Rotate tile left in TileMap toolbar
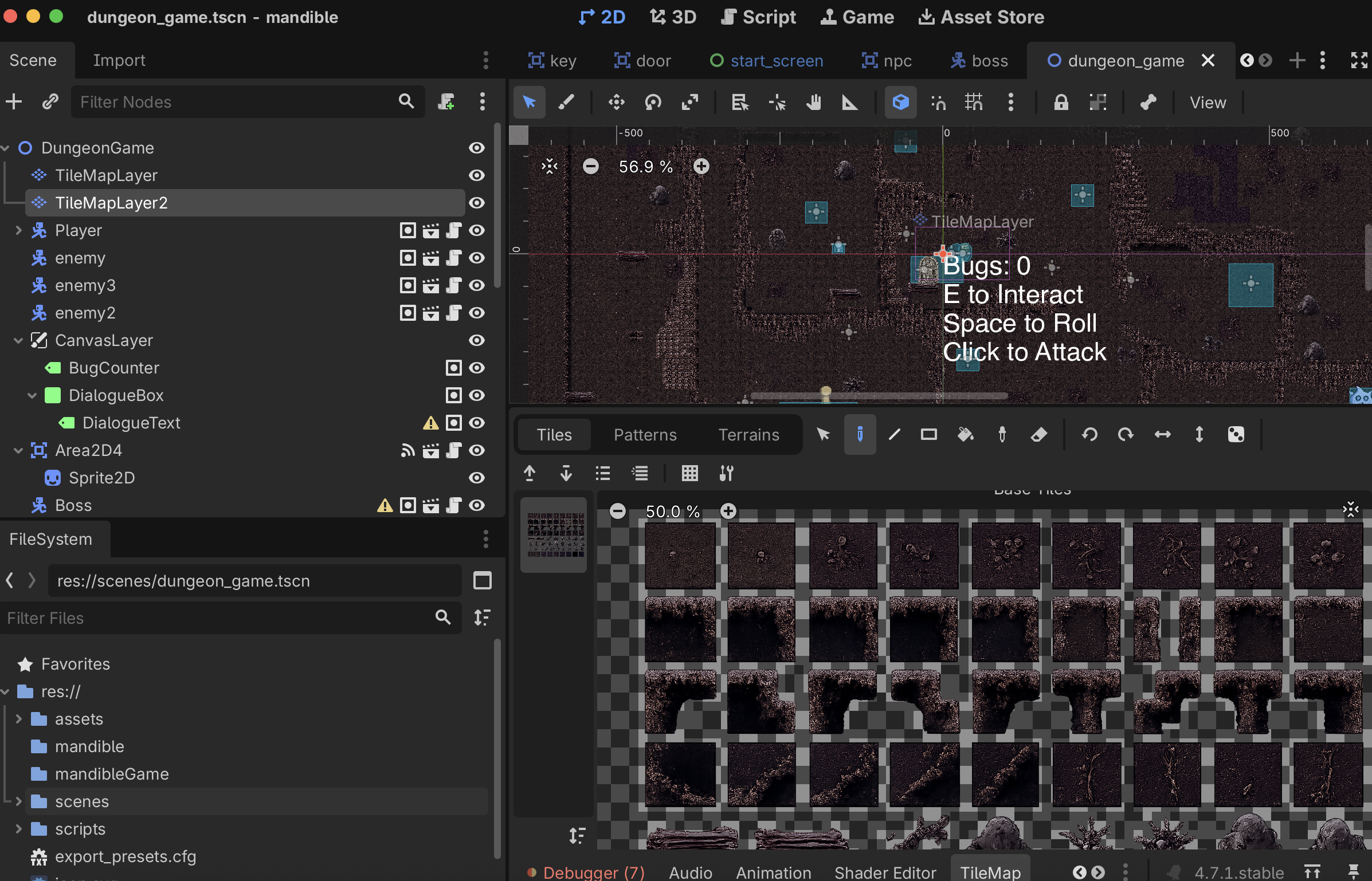Image resolution: width=1372 pixels, height=881 pixels. 1089,435
